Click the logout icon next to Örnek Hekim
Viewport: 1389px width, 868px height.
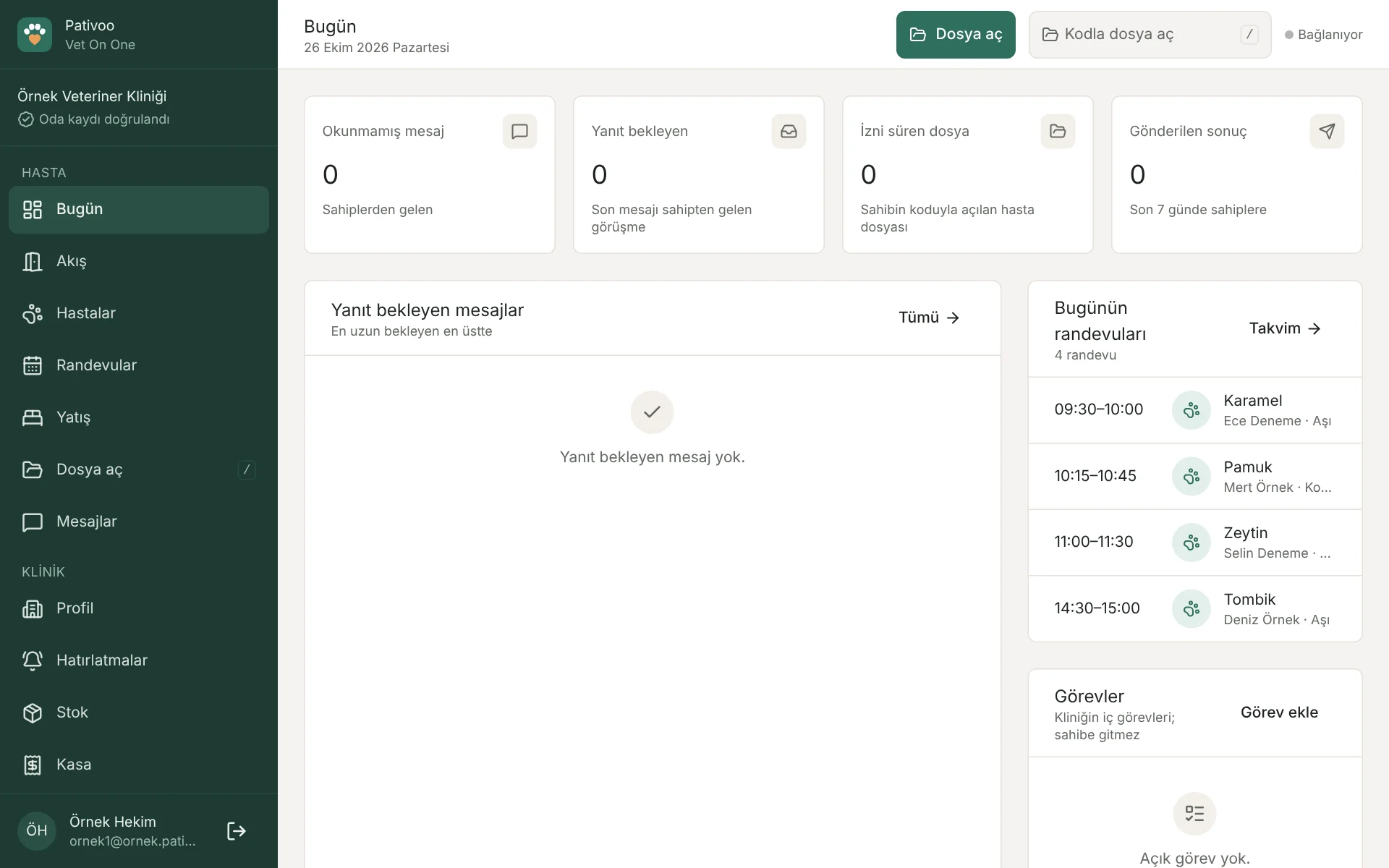[237, 831]
